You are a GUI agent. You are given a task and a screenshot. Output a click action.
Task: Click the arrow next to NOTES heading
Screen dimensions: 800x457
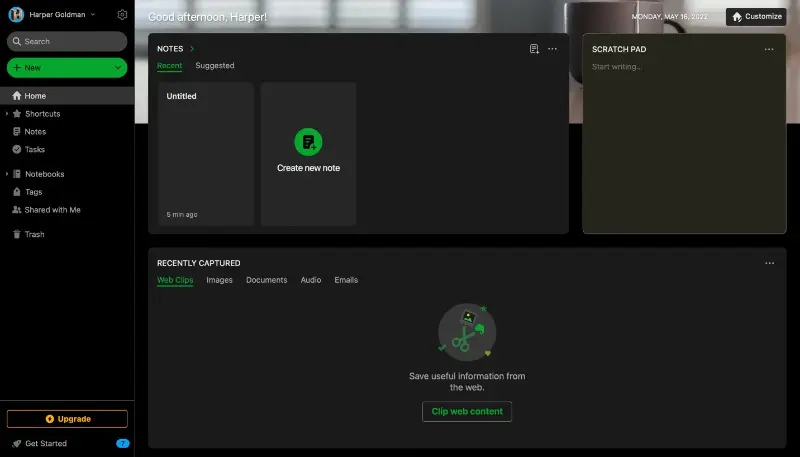pyautogui.click(x=192, y=49)
